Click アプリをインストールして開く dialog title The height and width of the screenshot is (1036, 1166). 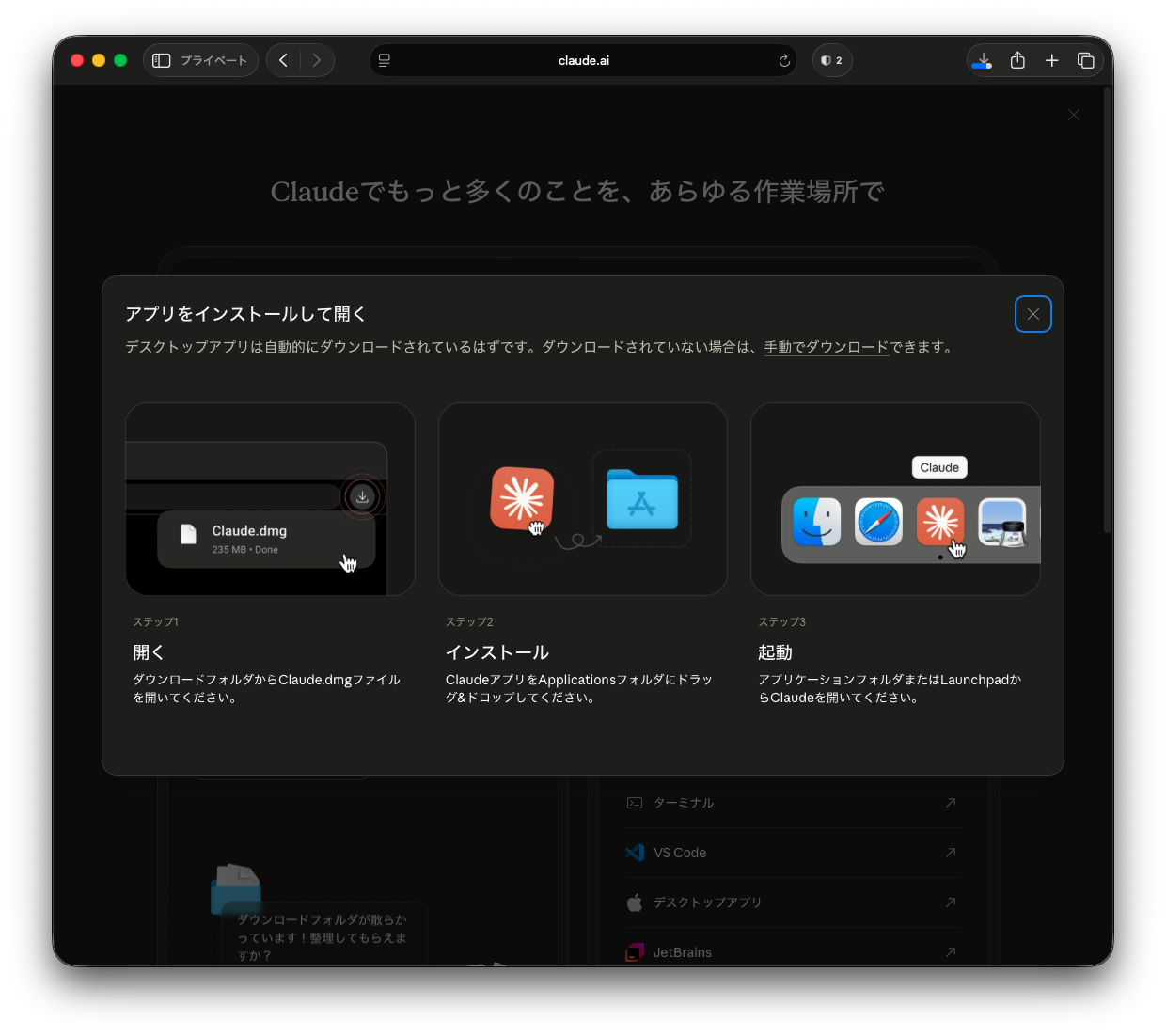(x=245, y=314)
